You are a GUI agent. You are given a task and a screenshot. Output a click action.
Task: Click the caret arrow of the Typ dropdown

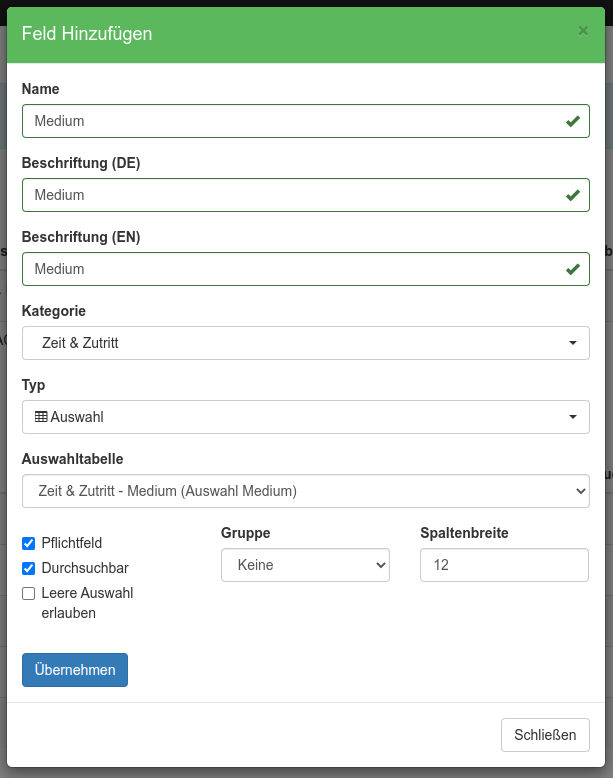573,417
